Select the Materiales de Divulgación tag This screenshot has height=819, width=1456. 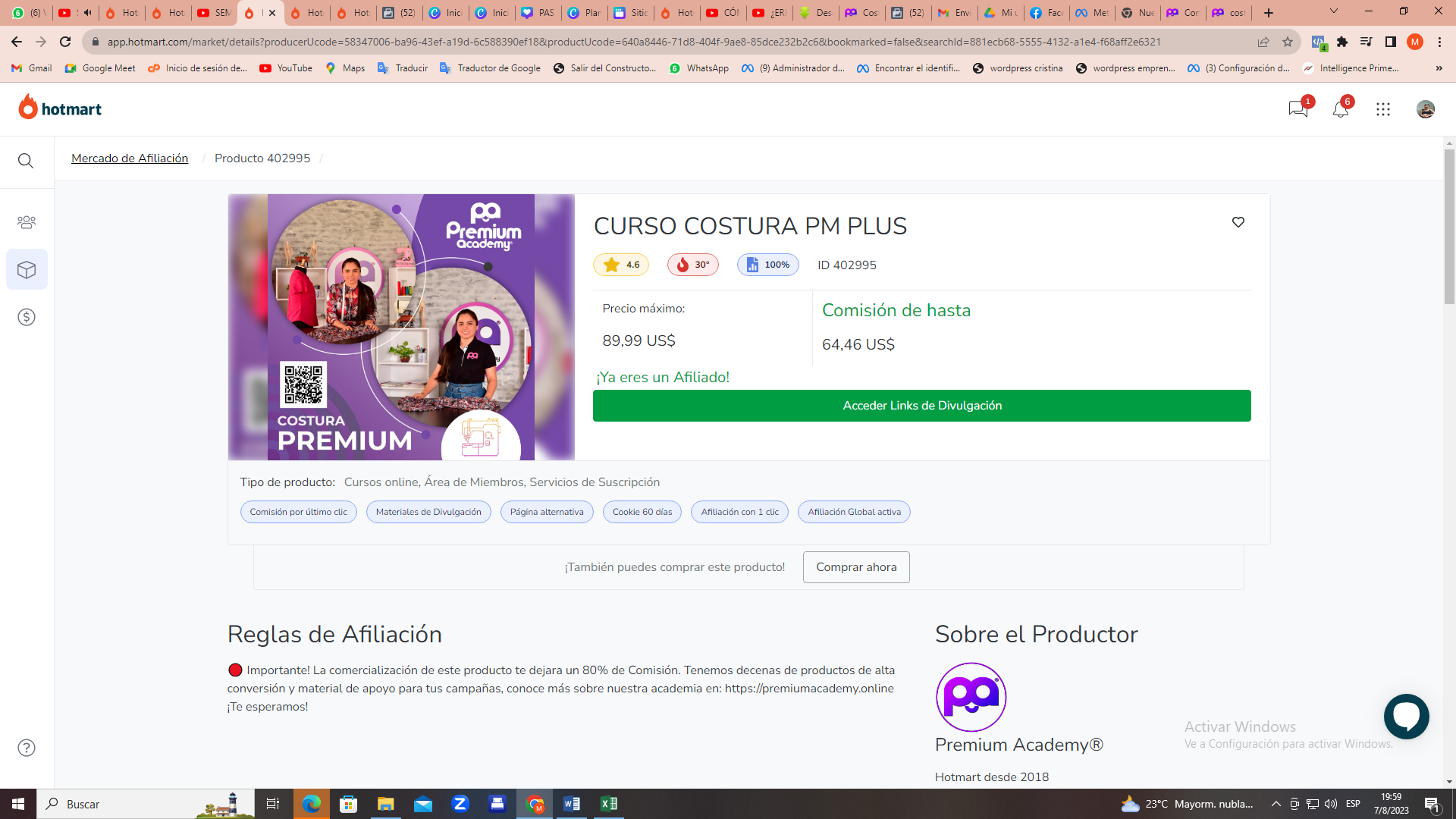click(x=428, y=512)
